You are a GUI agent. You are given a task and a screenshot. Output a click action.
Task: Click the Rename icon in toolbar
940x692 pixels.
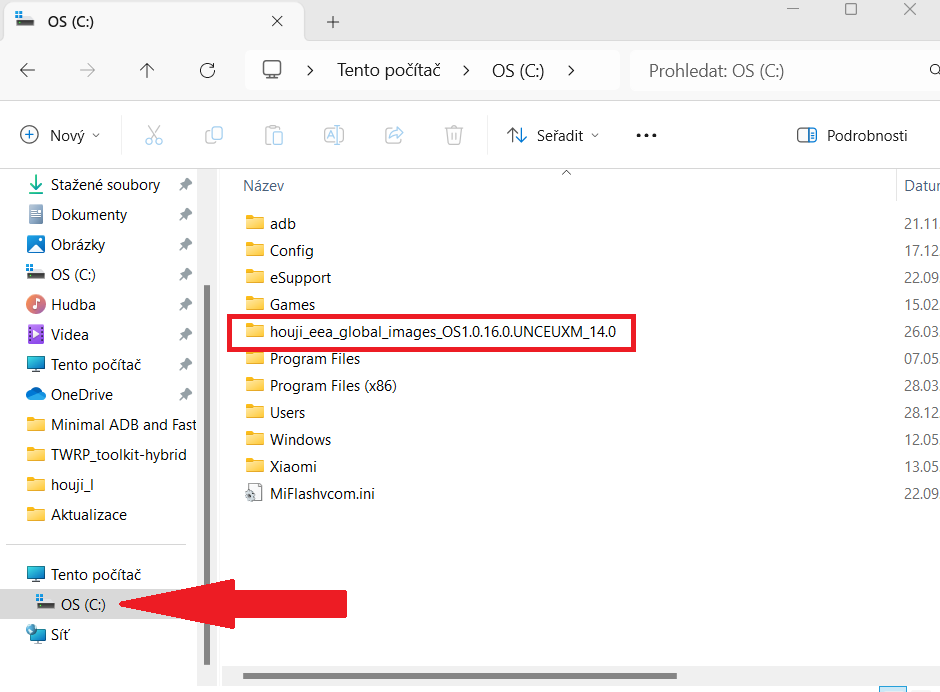click(333, 135)
